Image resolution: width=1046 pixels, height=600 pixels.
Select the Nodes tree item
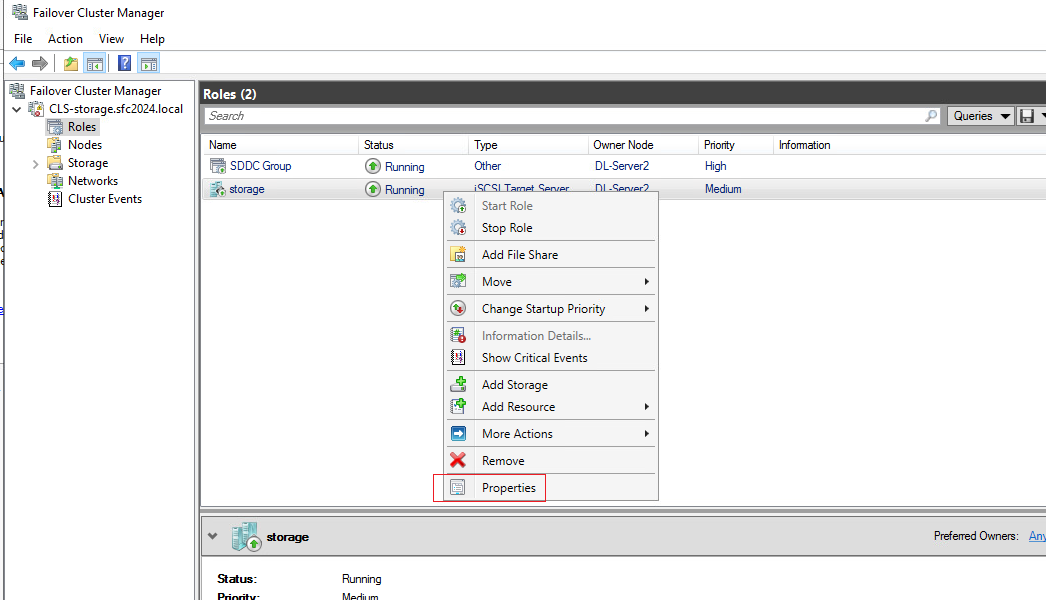85,145
